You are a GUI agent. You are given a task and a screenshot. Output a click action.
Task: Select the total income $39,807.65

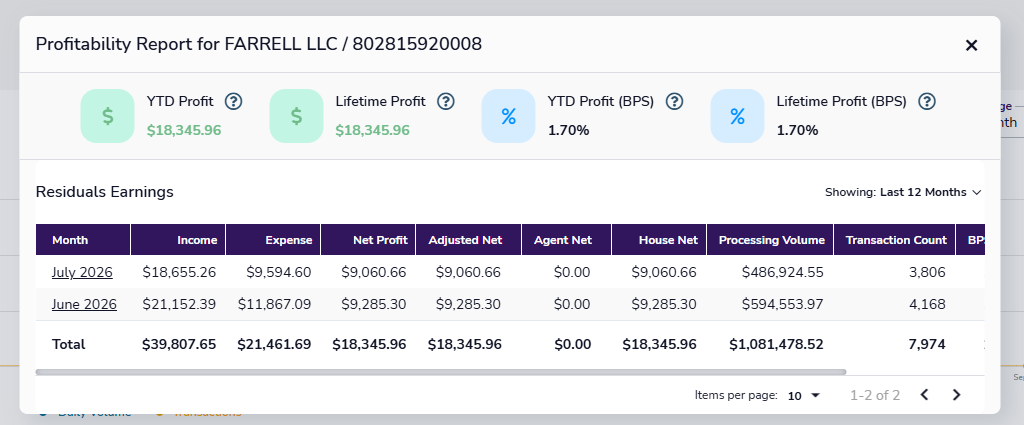click(x=179, y=344)
